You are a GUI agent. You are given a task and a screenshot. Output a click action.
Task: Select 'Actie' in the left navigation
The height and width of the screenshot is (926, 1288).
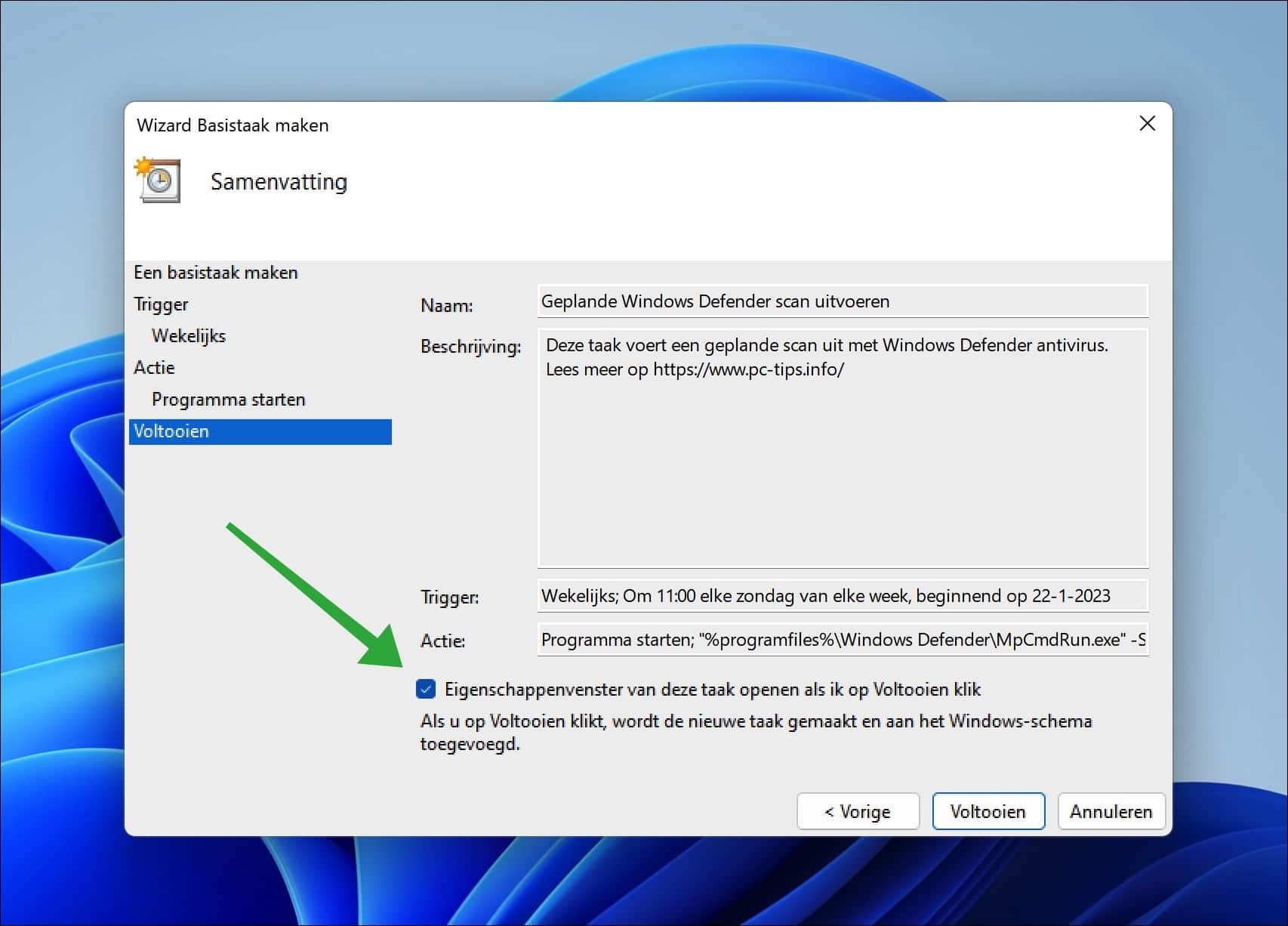154,367
